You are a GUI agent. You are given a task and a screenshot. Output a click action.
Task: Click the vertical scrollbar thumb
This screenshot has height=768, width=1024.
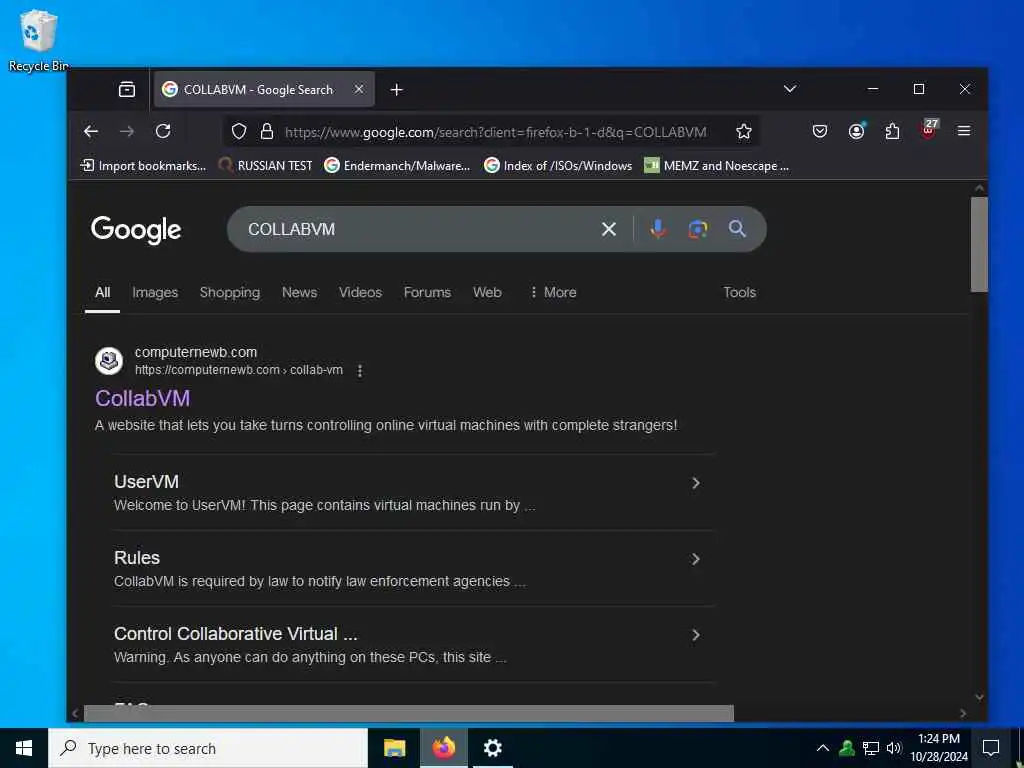979,244
